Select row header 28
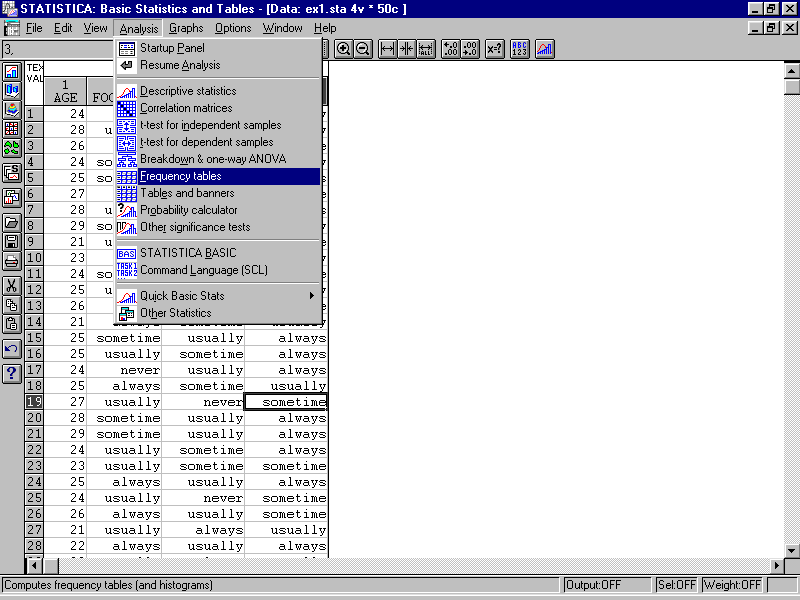 pyautogui.click(x=34, y=545)
